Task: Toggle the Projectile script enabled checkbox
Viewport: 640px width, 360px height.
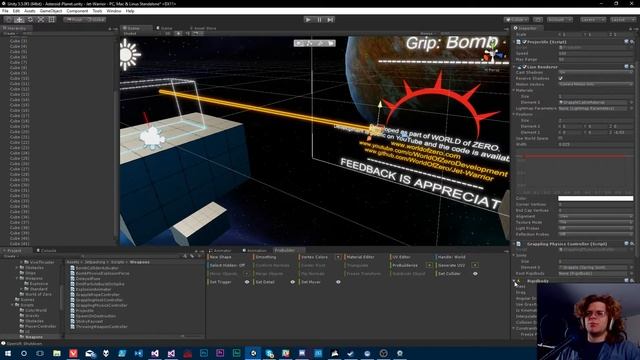Action: pos(524,42)
